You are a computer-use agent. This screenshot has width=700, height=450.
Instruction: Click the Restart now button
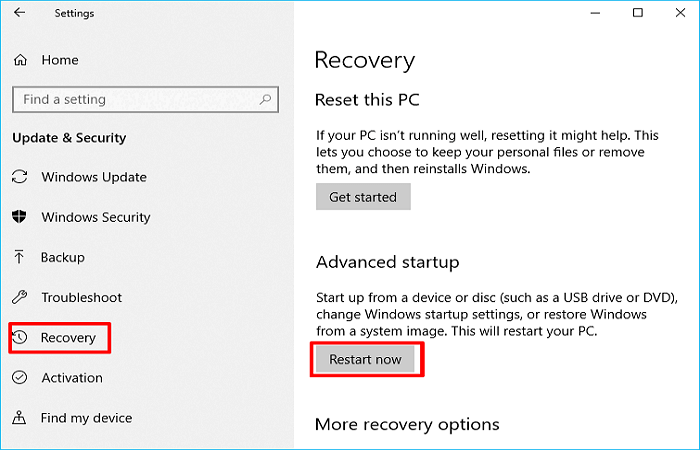[x=365, y=360]
